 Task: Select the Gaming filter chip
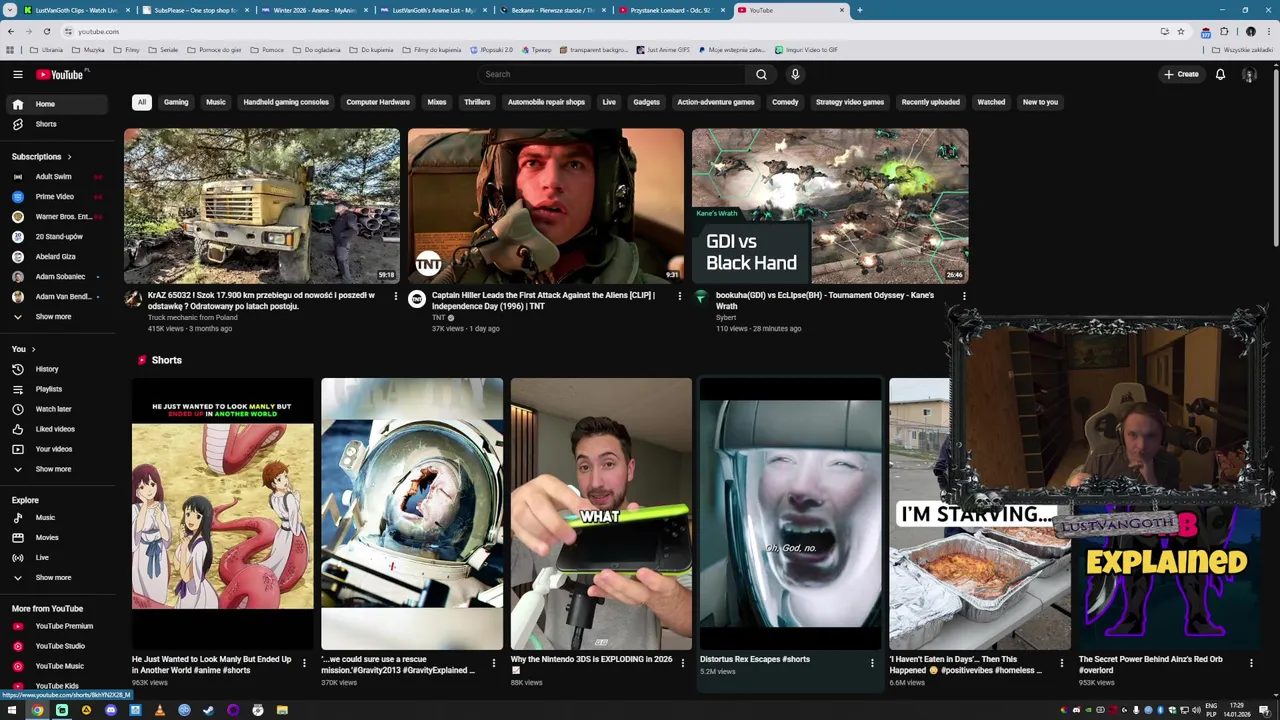[176, 102]
